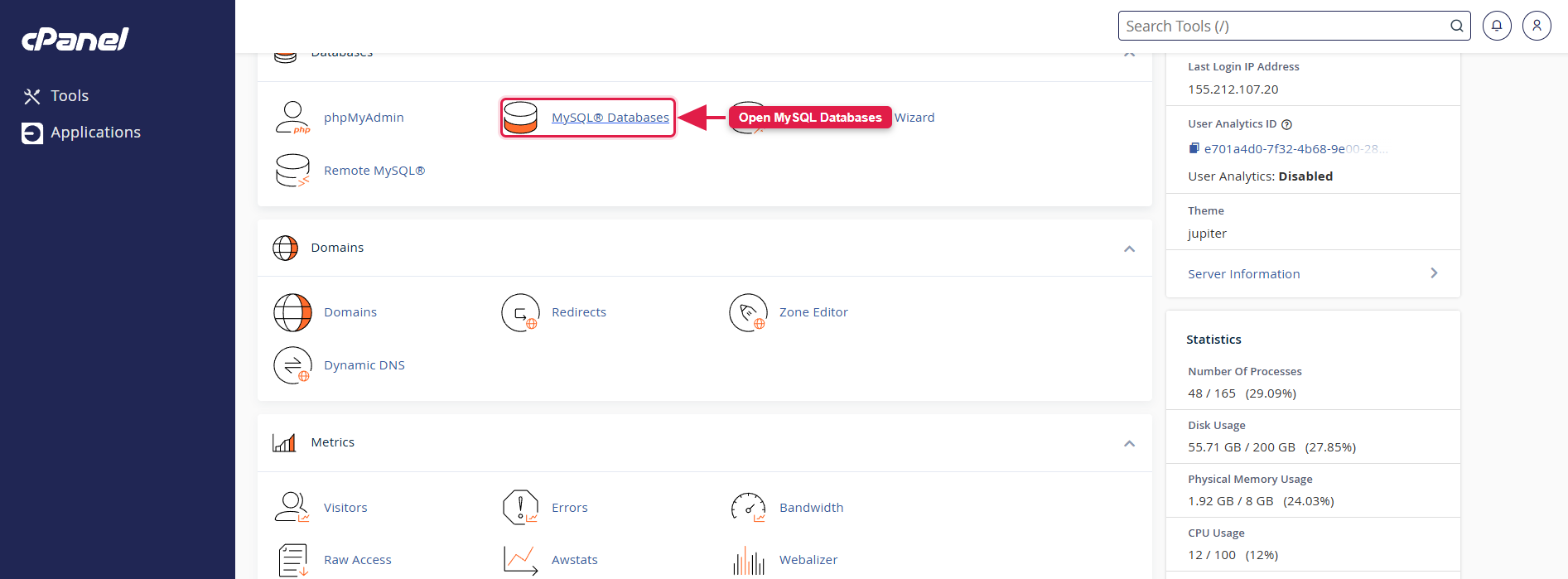Click the Bandwidth gauge icon
This screenshot has height=579, width=1568.
749,507
